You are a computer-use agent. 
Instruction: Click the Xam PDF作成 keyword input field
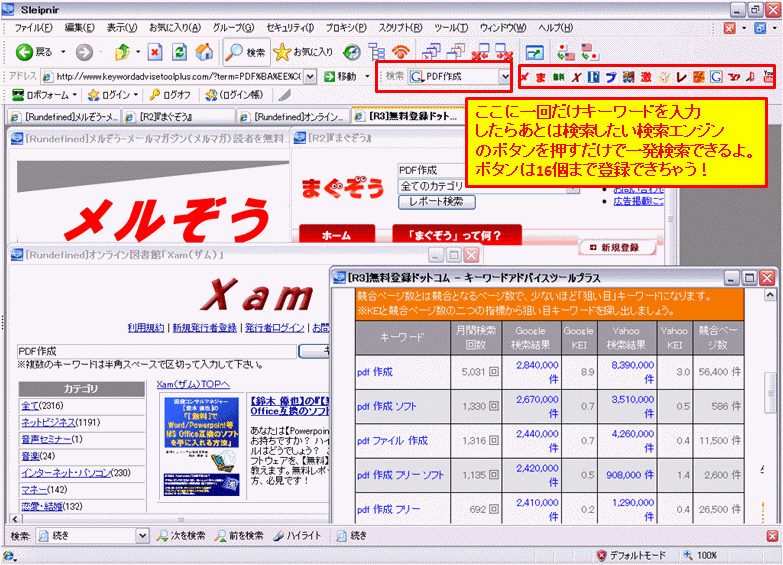(x=156, y=351)
